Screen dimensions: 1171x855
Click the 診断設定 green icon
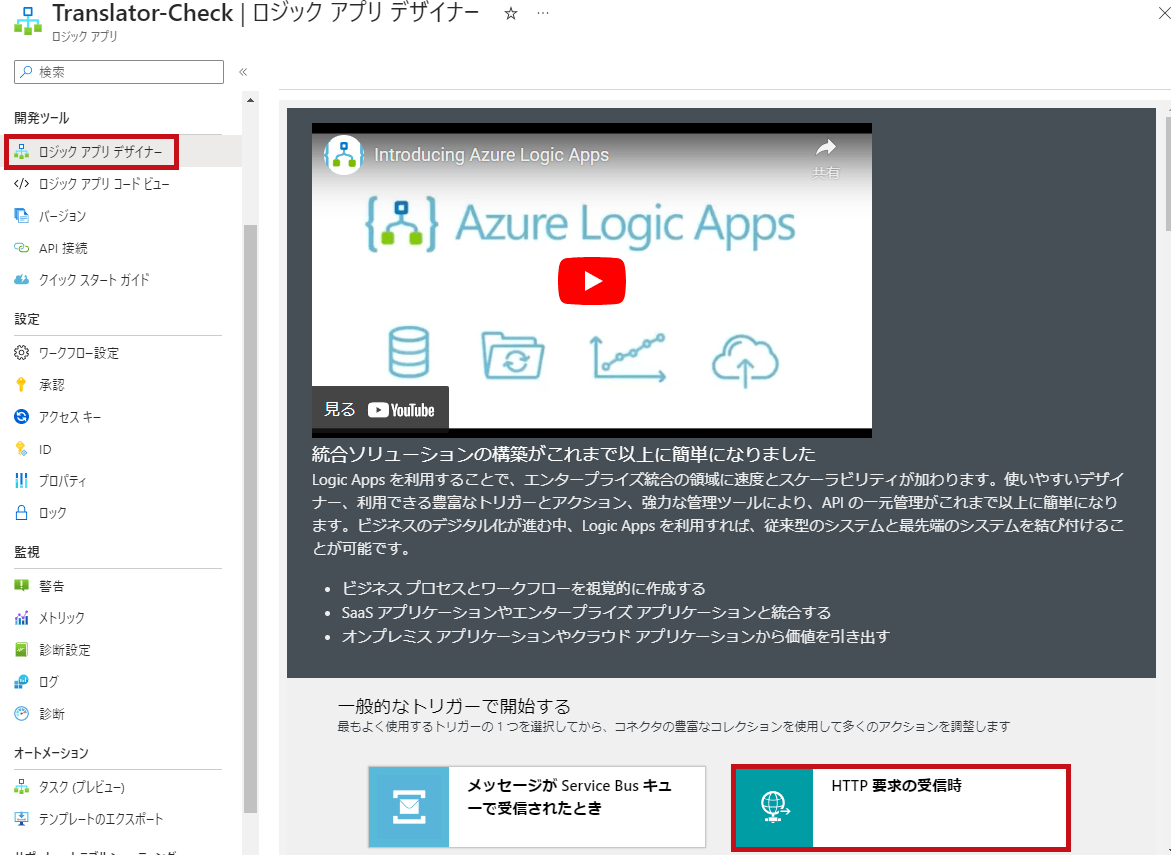[x=22, y=650]
